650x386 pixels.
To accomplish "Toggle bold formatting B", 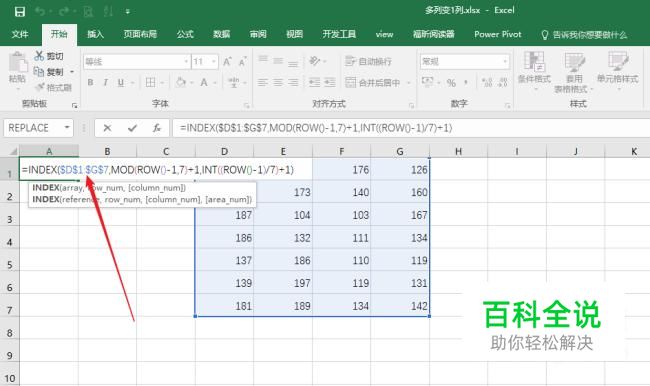I will [x=90, y=83].
